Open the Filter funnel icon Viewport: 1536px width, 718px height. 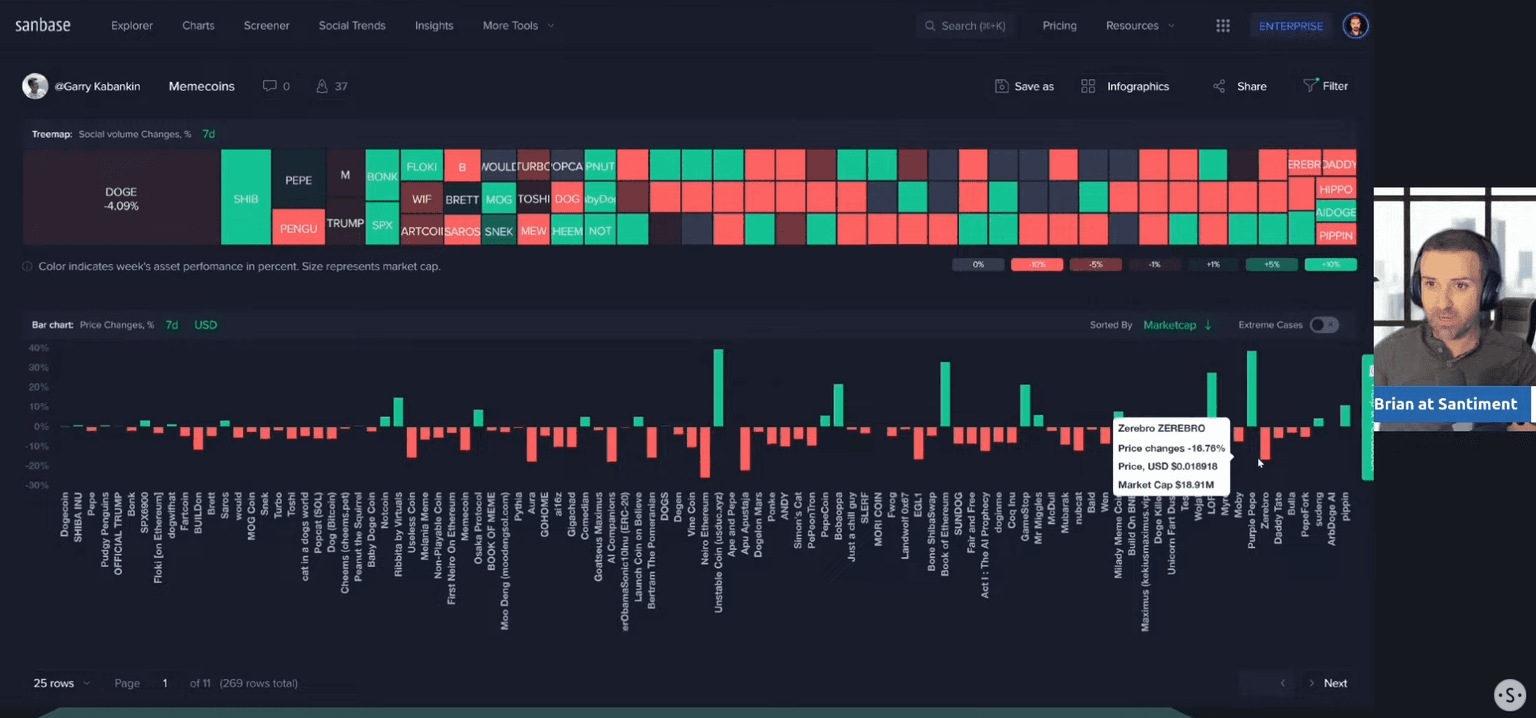coord(1310,86)
